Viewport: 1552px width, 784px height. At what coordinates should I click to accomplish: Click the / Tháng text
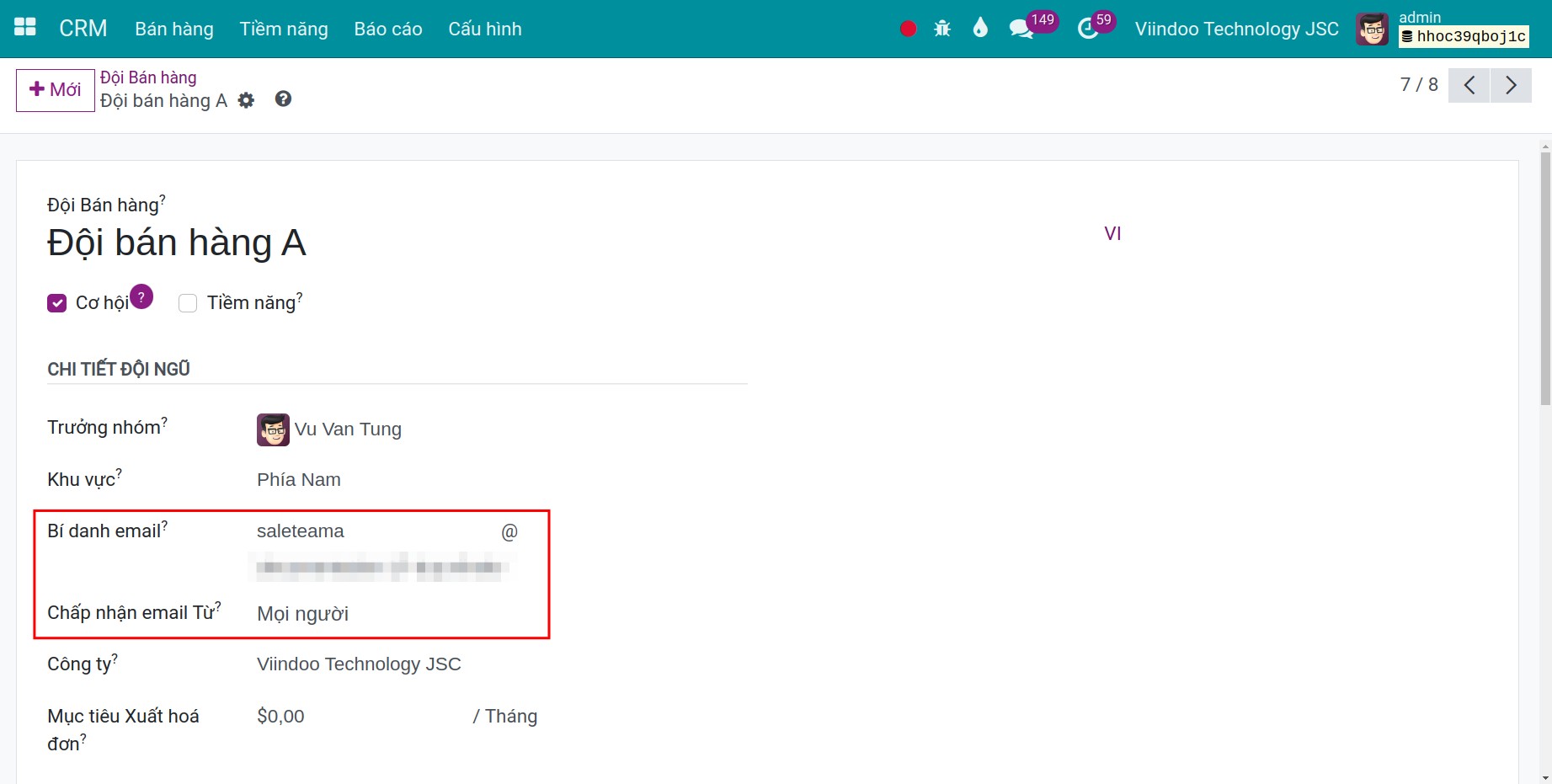(504, 717)
